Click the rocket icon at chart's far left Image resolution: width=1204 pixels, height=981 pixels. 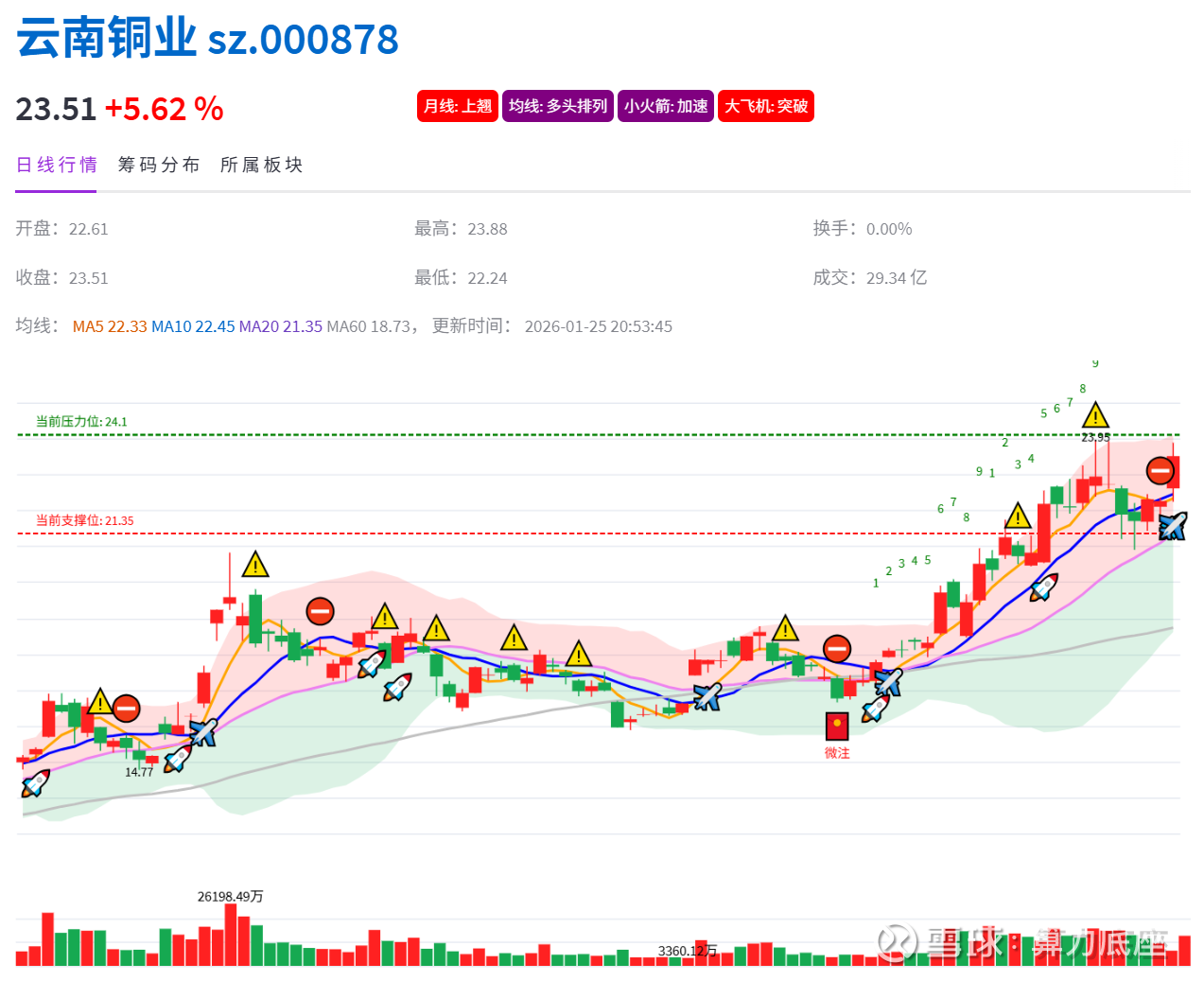tap(36, 782)
